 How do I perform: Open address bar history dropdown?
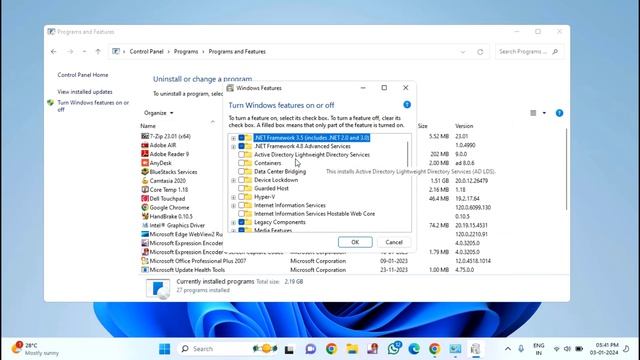tap(462, 52)
